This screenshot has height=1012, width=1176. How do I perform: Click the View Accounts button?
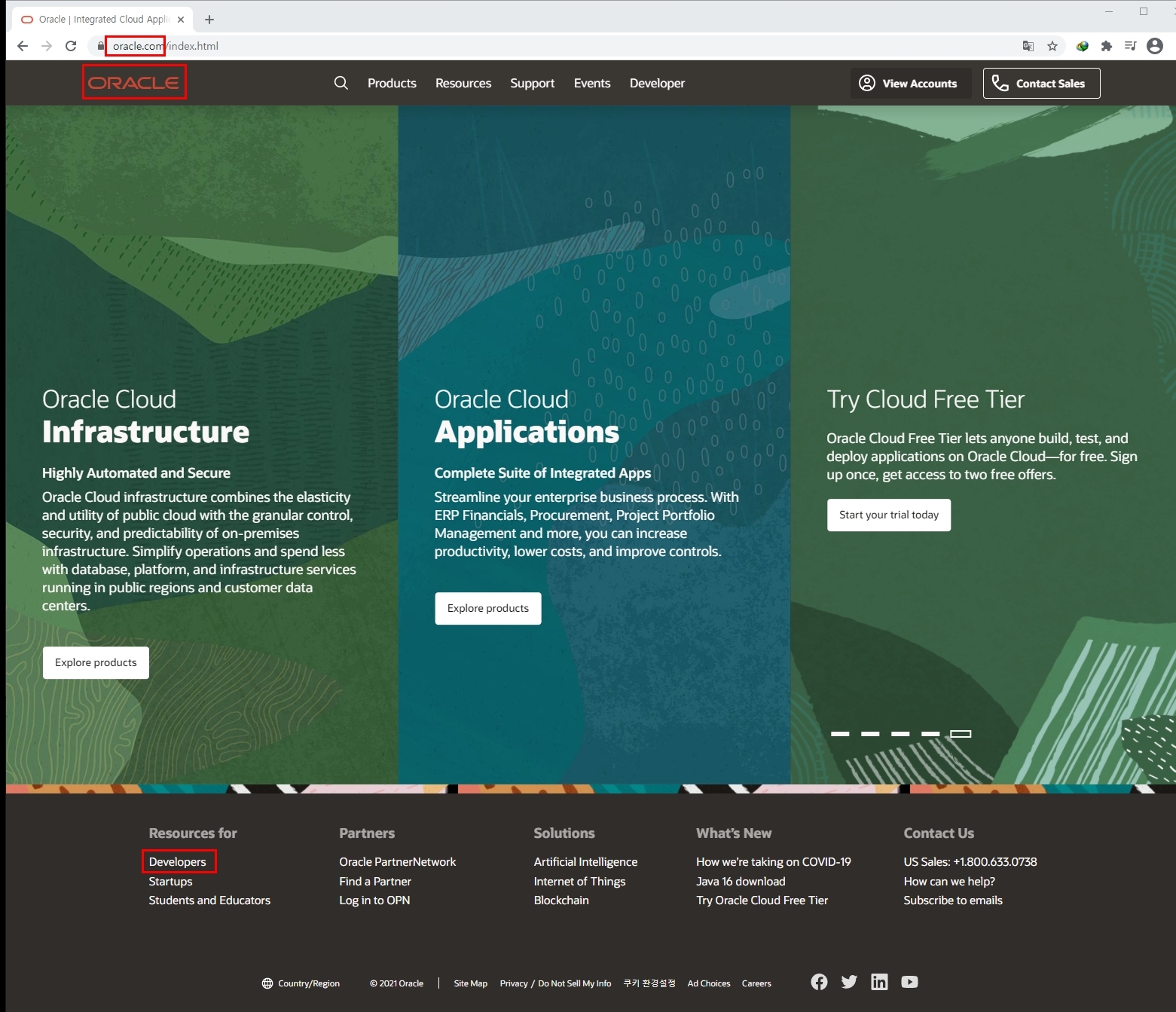coord(911,83)
